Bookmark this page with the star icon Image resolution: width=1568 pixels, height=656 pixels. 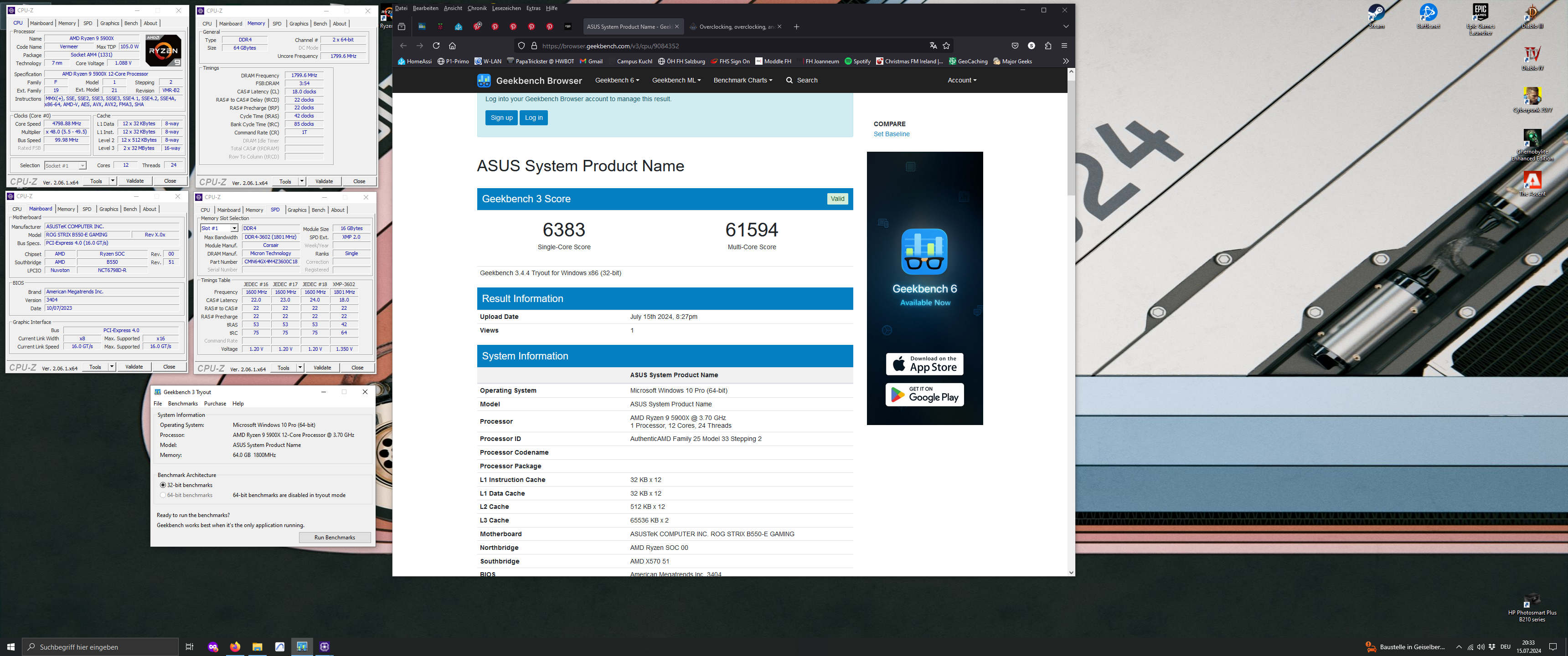tap(946, 46)
